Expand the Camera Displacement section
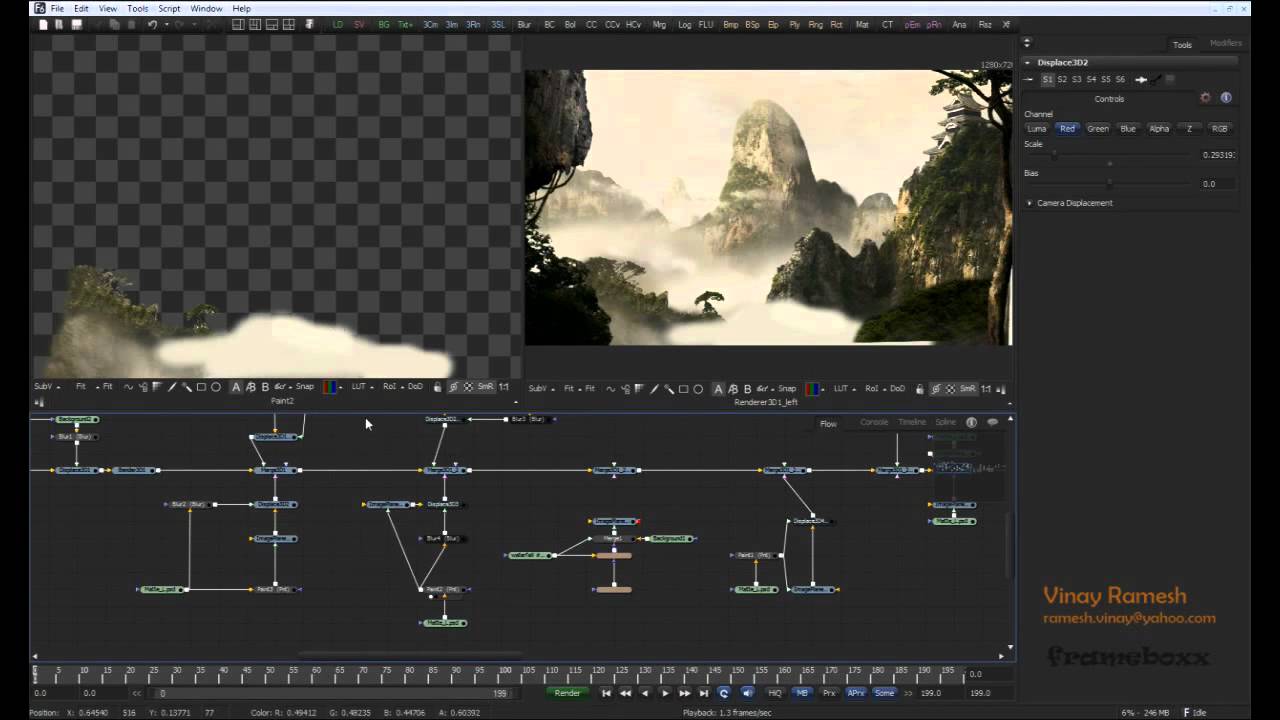 point(1074,203)
